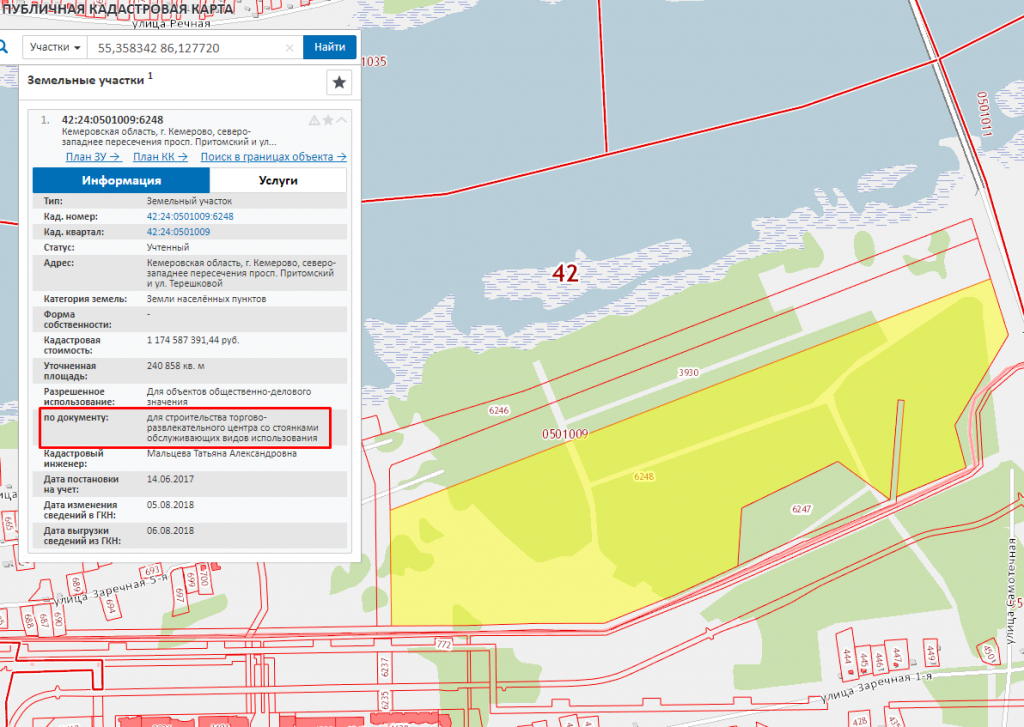The height and width of the screenshot is (727, 1024).
Task: Follow Поиск в границах объекта link
Action: point(273,156)
